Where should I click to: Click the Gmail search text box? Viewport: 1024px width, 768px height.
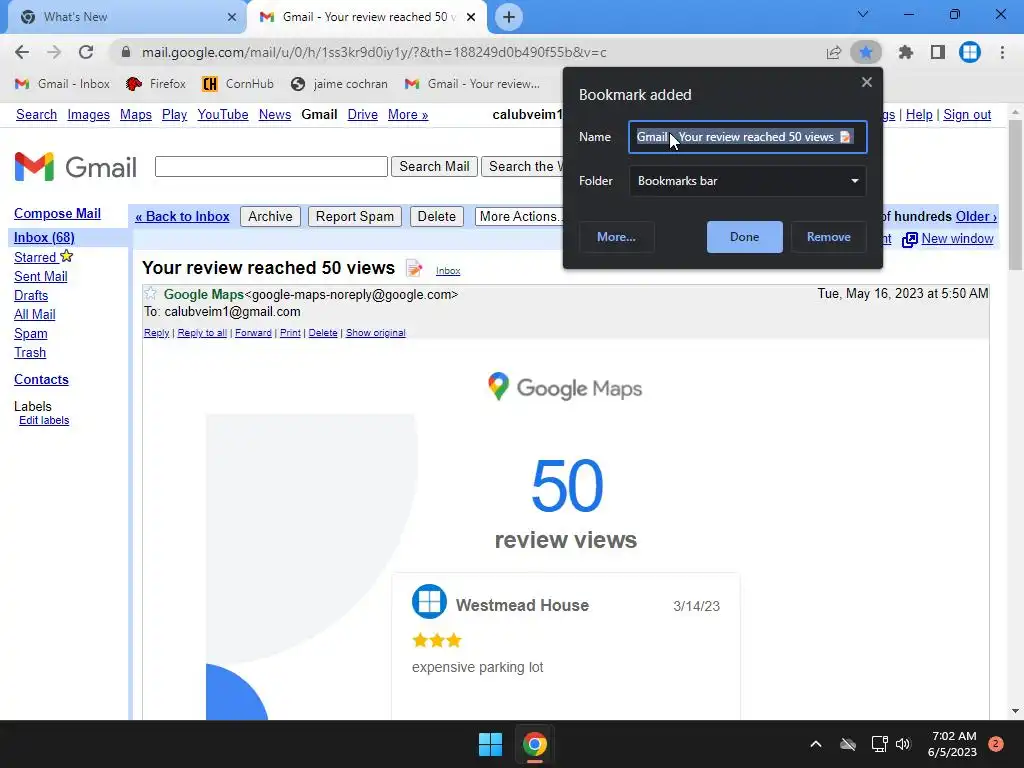point(271,167)
